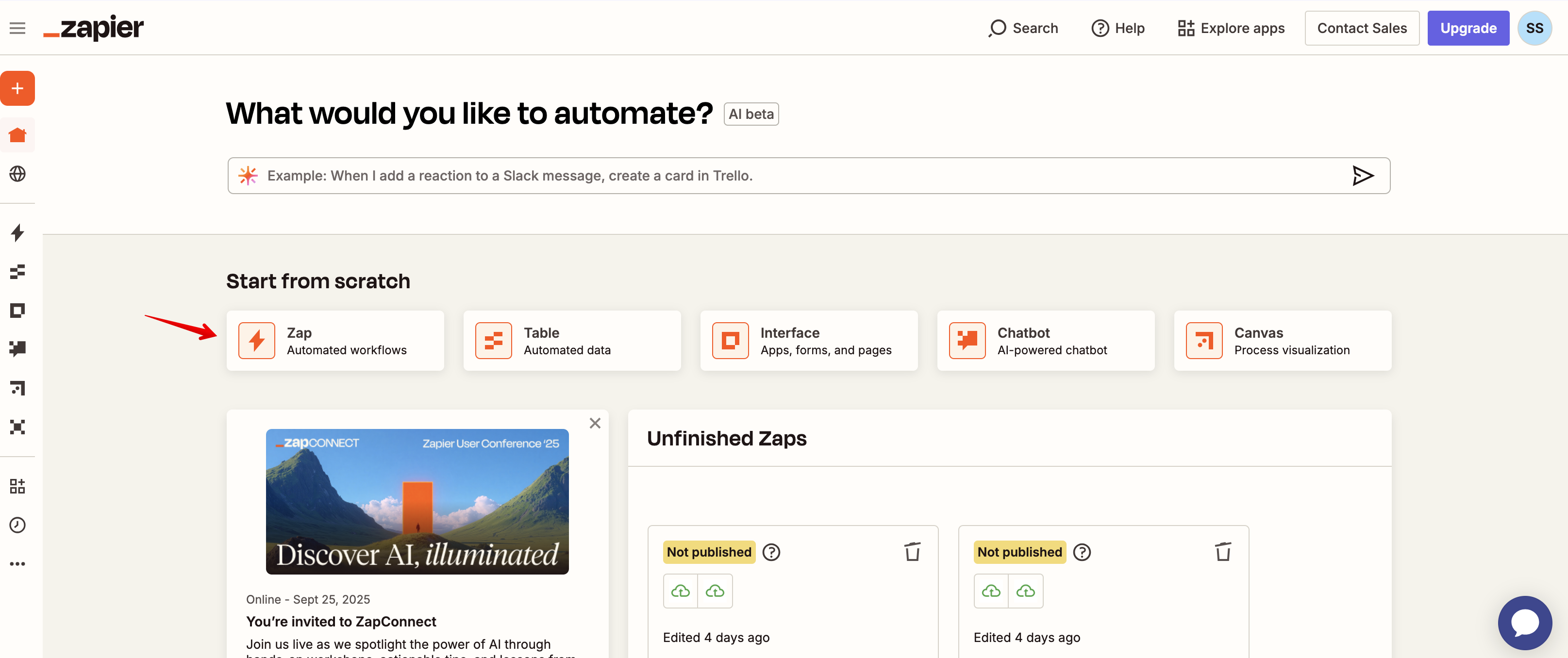The height and width of the screenshot is (658, 1568).
Task: Focus the automation prompt input field
Action: point(808,176)
